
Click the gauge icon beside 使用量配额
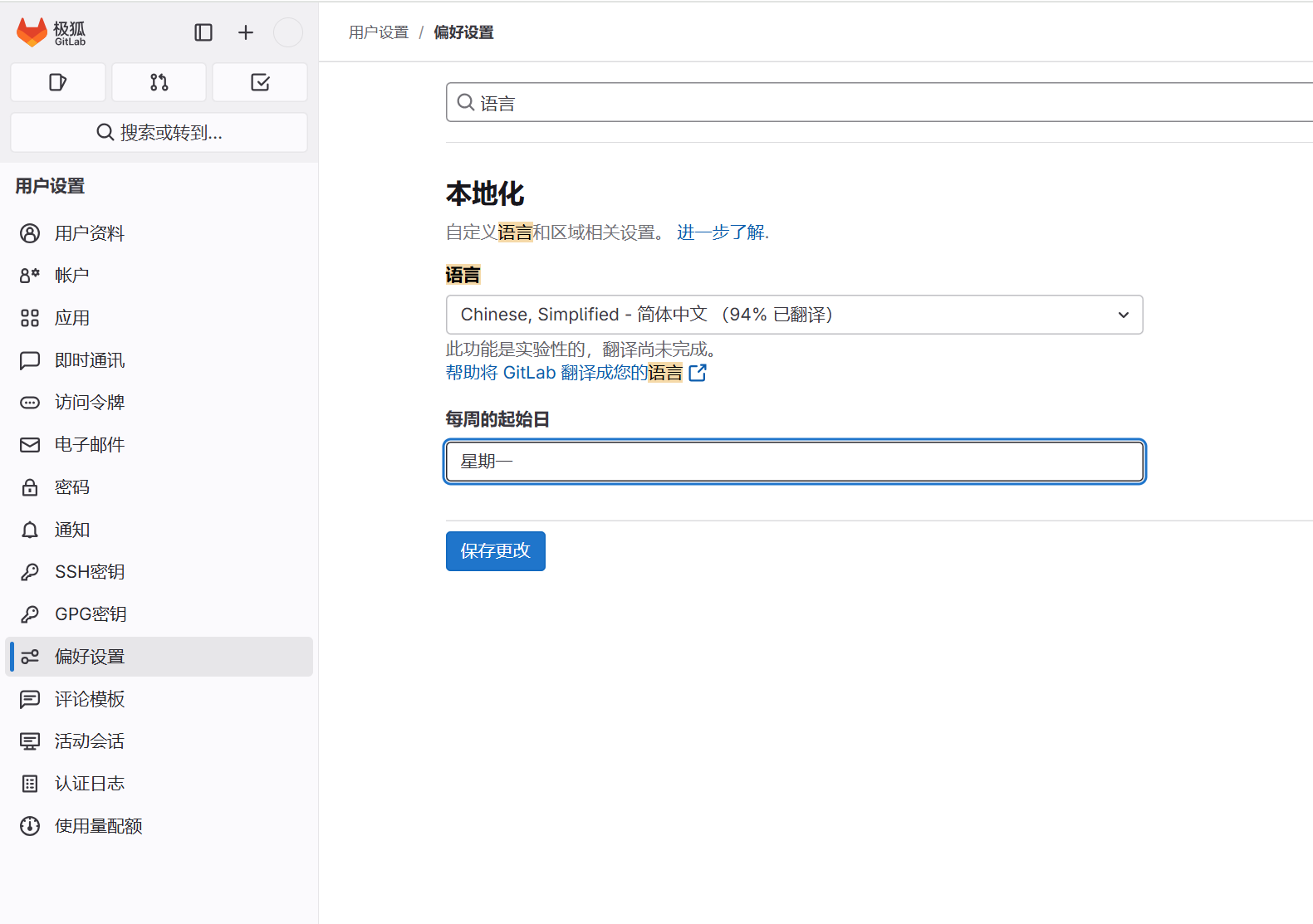tap(30, 826)
